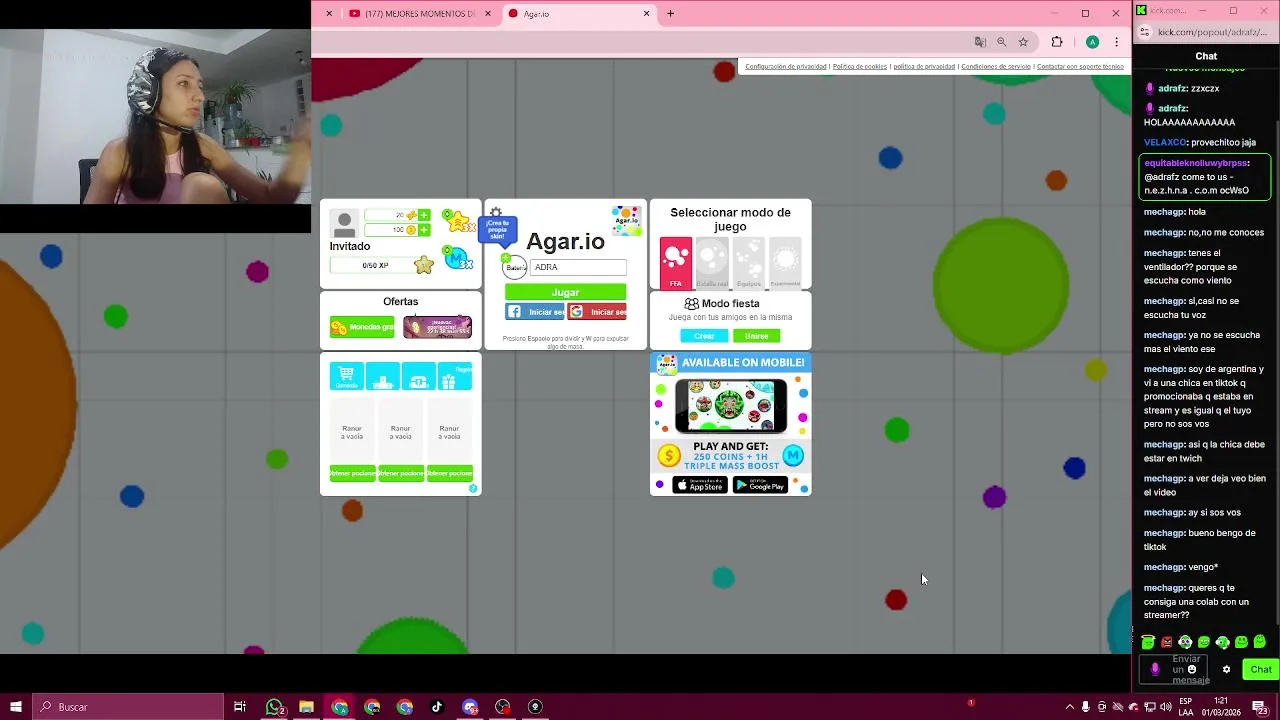
Task: Open TikTok from taskbar
Action: (437, 707)
